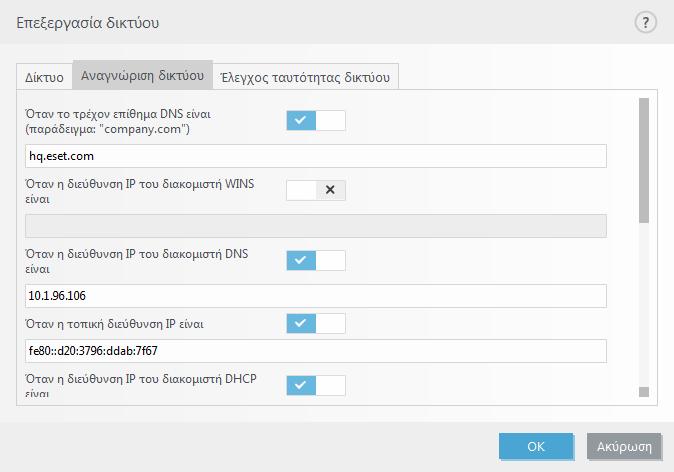Click the scrollbar down arrow at bottom
674x472 pixels.
[x=643, y=392]
